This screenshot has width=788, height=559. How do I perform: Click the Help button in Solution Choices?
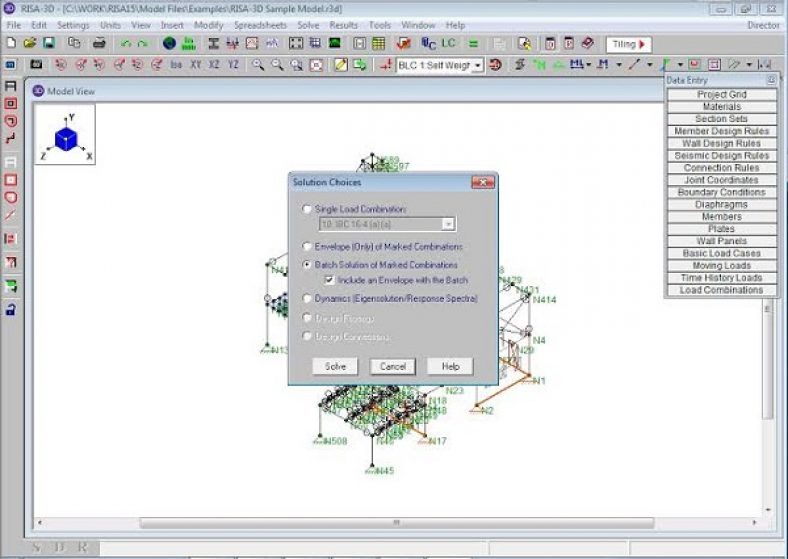[450, 366]
